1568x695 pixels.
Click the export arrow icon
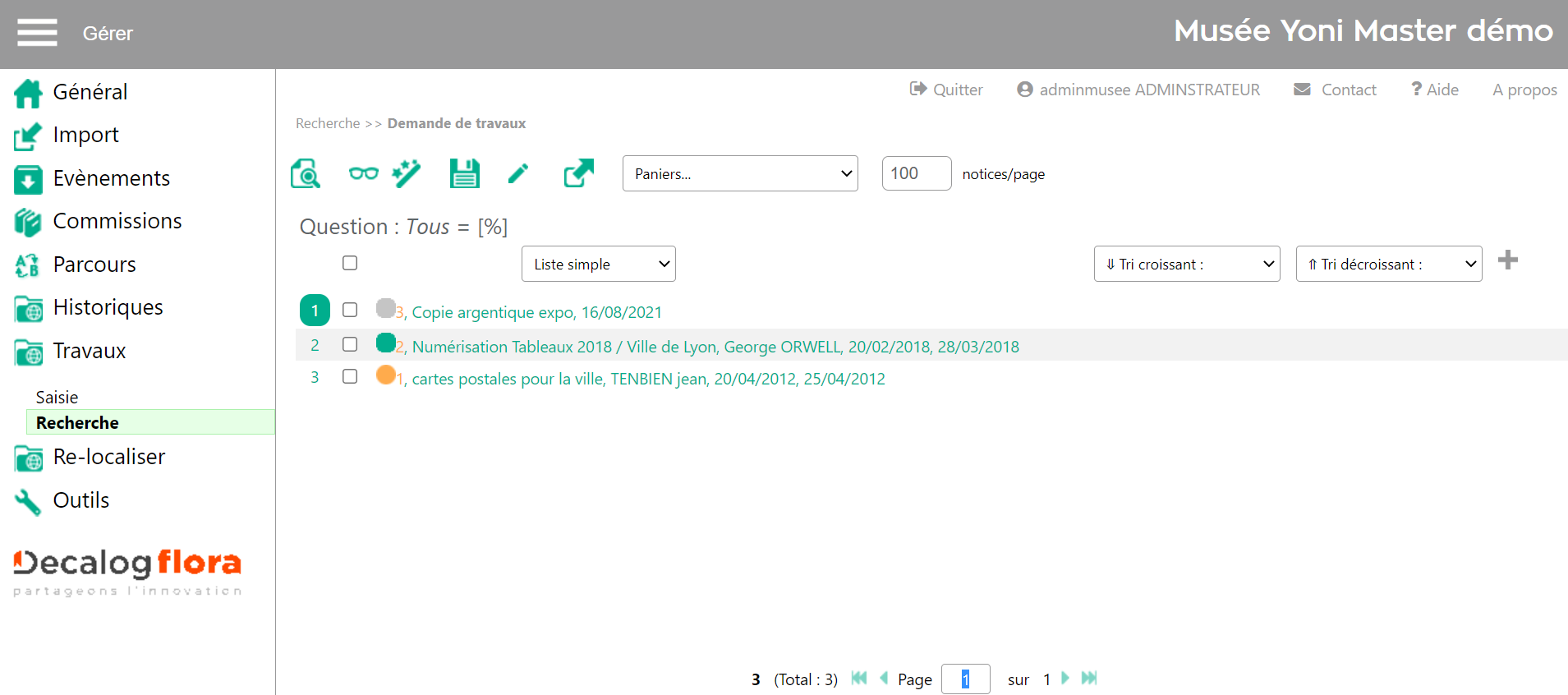point(578,173)
